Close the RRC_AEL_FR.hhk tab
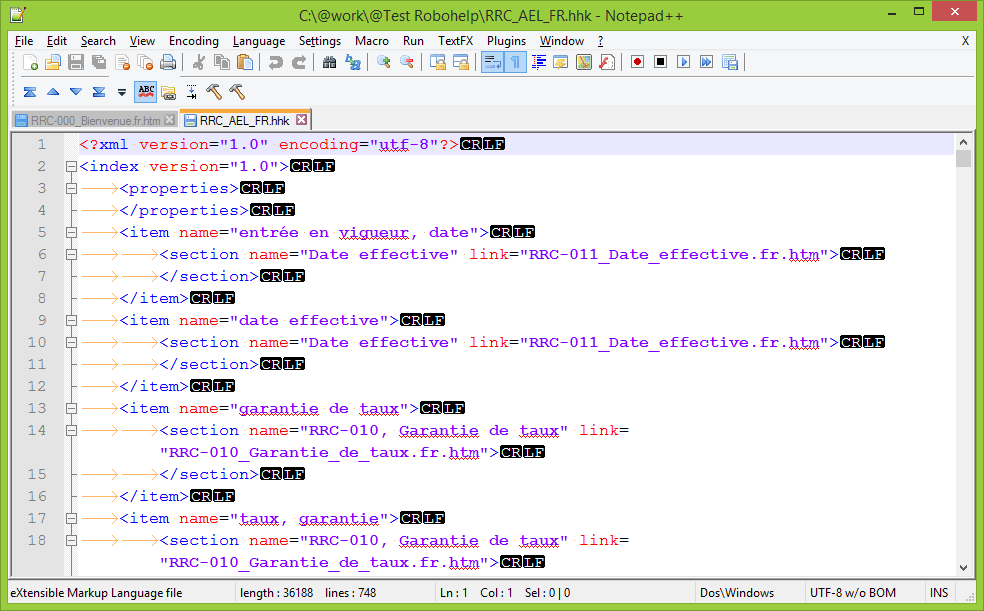Screen dimensions: 984x611 [302, 120]
